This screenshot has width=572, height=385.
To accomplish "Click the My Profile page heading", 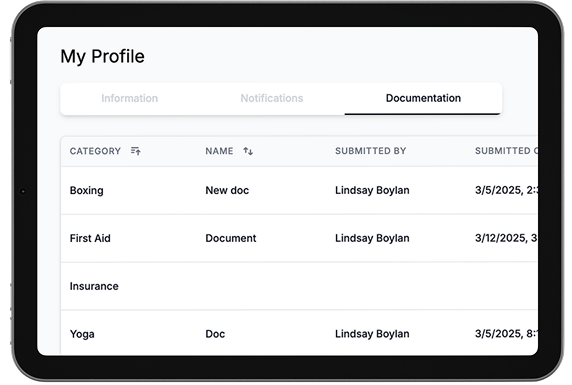I will 103,57.
